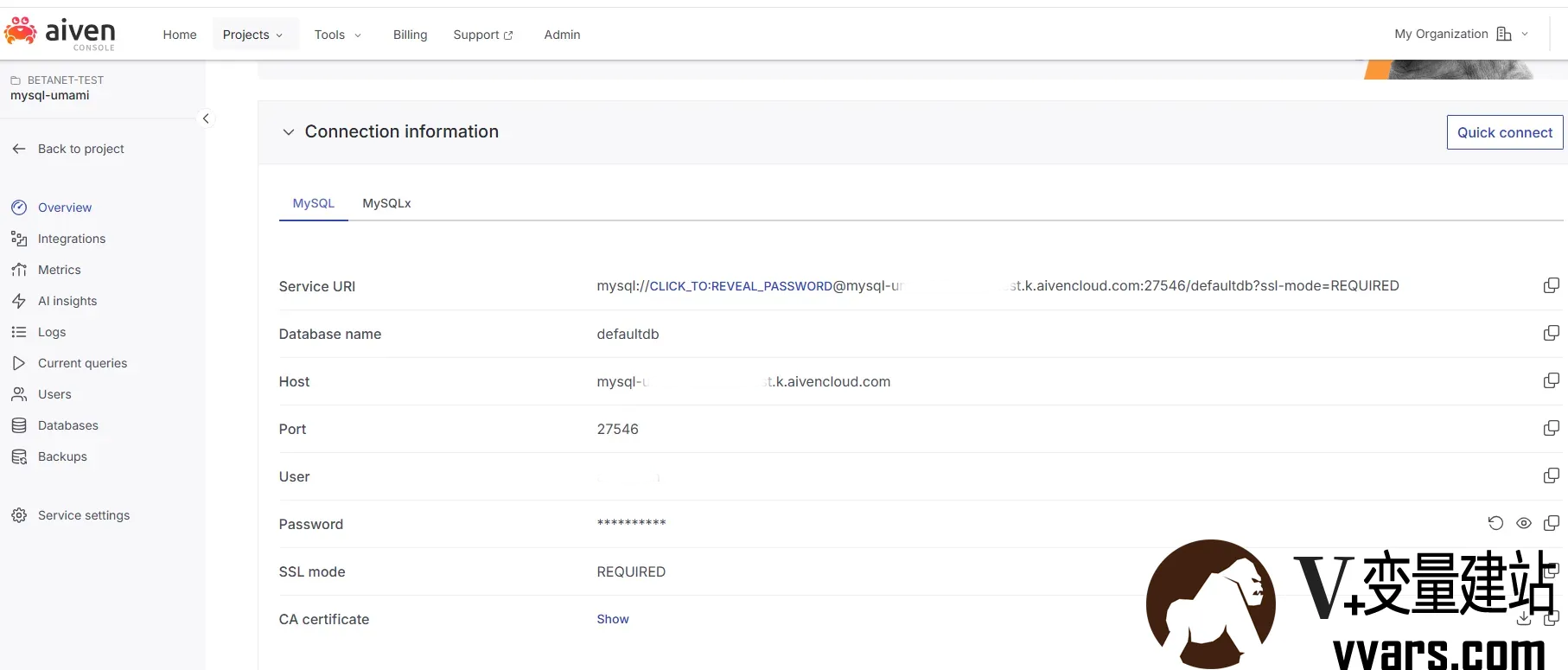Click the mysql-umami service name

[x=49, y=95]
